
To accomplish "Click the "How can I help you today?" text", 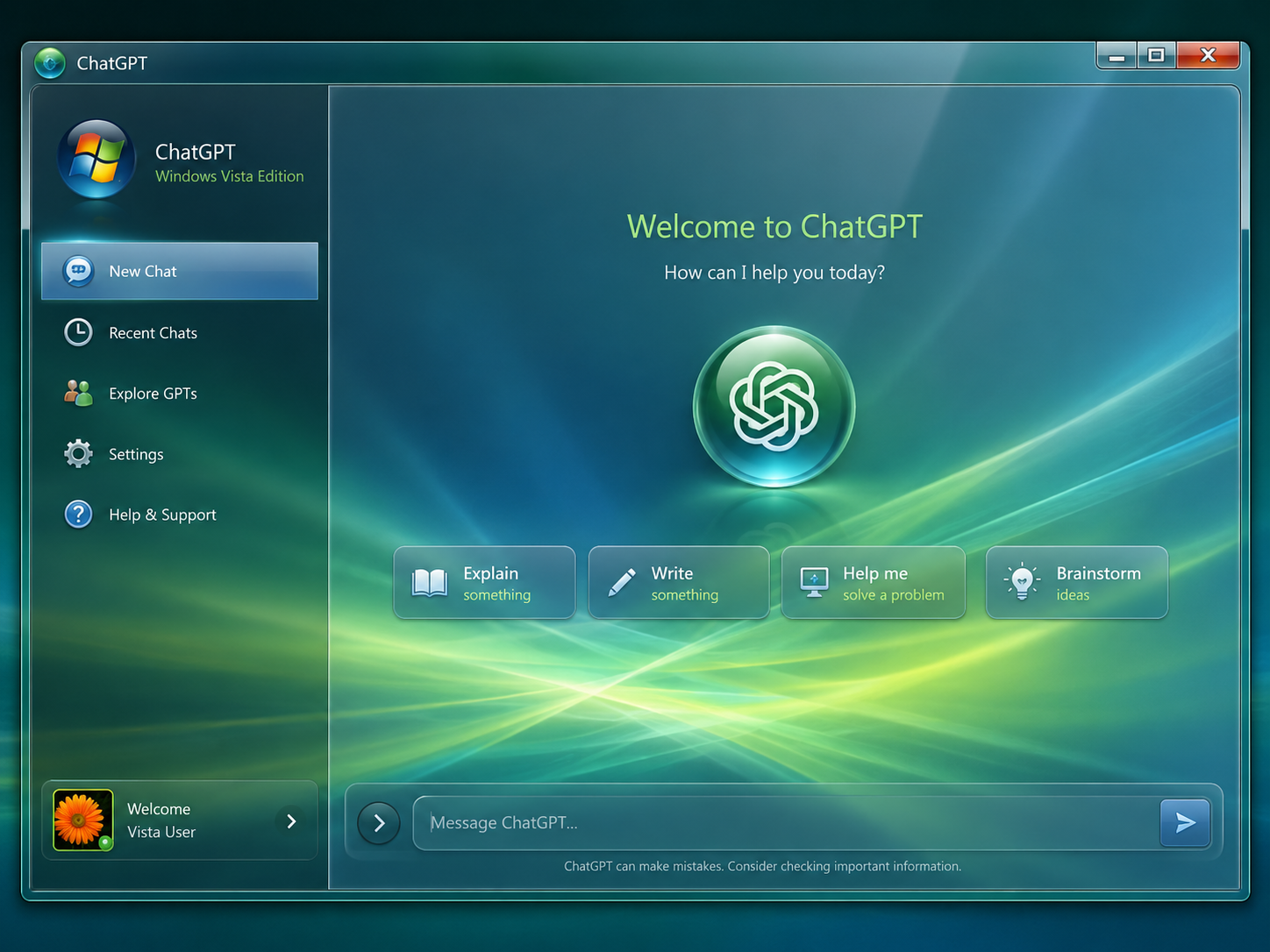I will pyautogui.click(x=774, y=273).
